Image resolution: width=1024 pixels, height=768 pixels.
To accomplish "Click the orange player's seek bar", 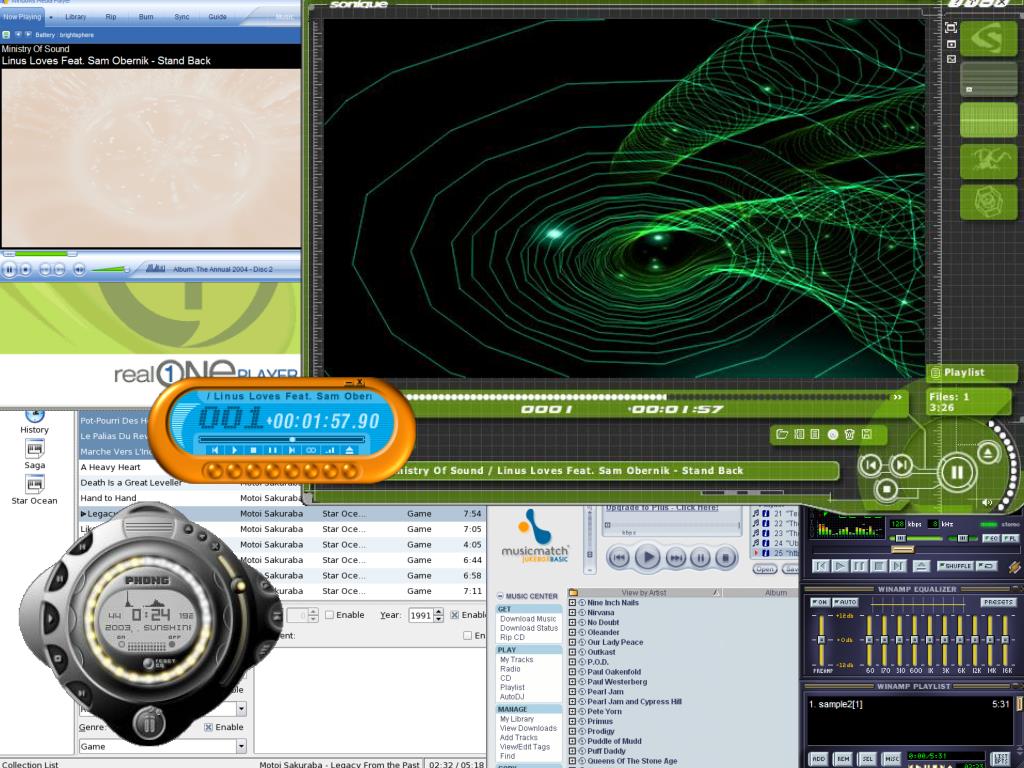I will click(282, 440).
